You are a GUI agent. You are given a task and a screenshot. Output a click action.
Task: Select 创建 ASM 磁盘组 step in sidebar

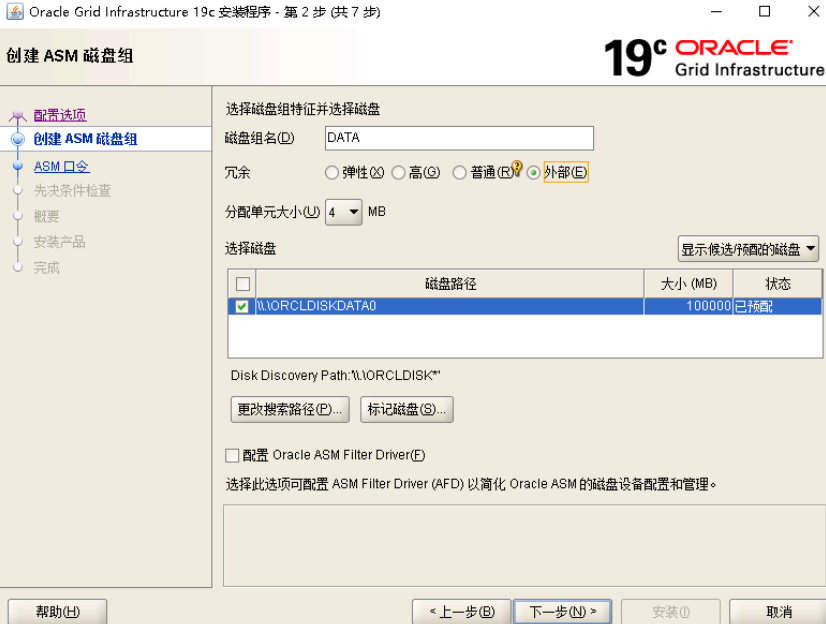(x=85, y=139)
